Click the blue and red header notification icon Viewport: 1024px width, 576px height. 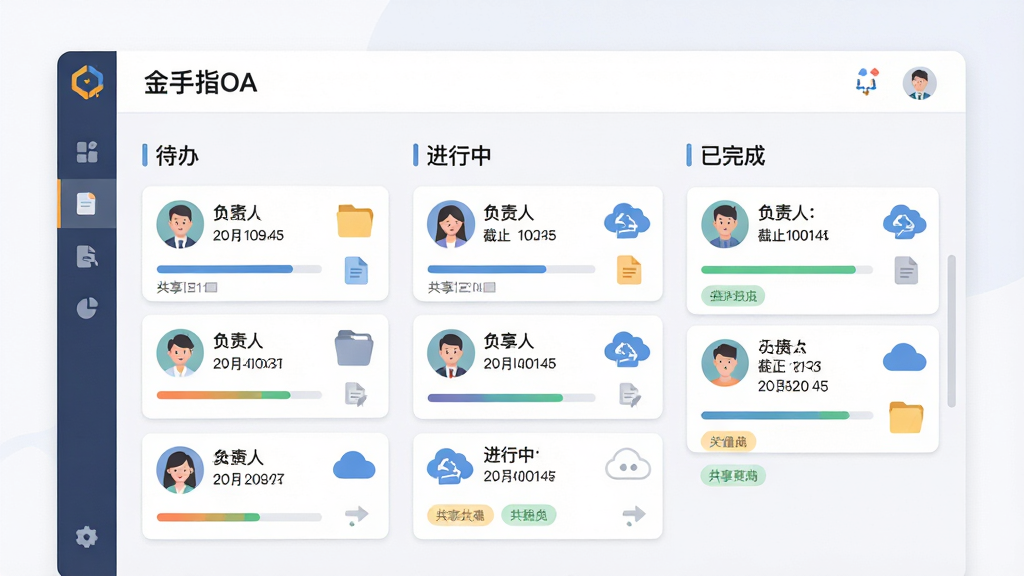click(x=867, y=82)
